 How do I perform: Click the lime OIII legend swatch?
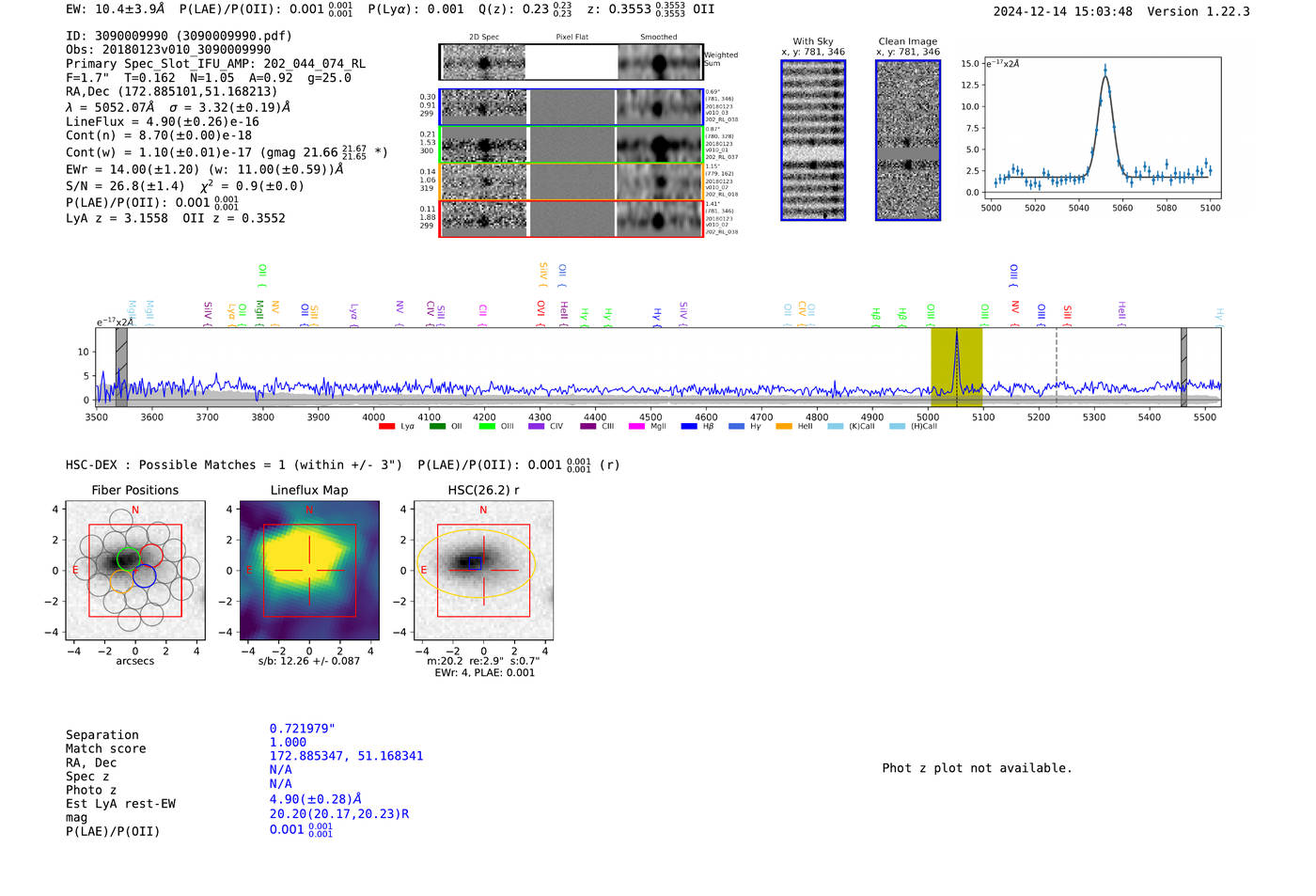click(x=487, y=426)
